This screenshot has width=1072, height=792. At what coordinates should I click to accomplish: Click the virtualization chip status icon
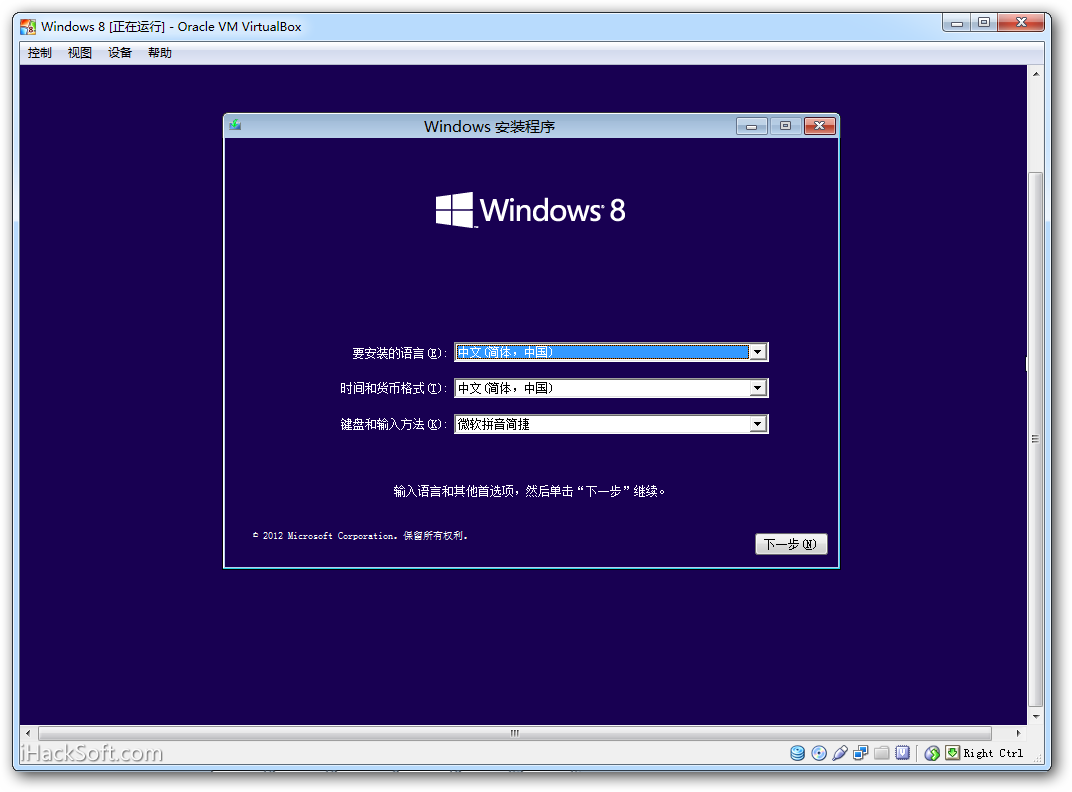[x=902, y=753]
